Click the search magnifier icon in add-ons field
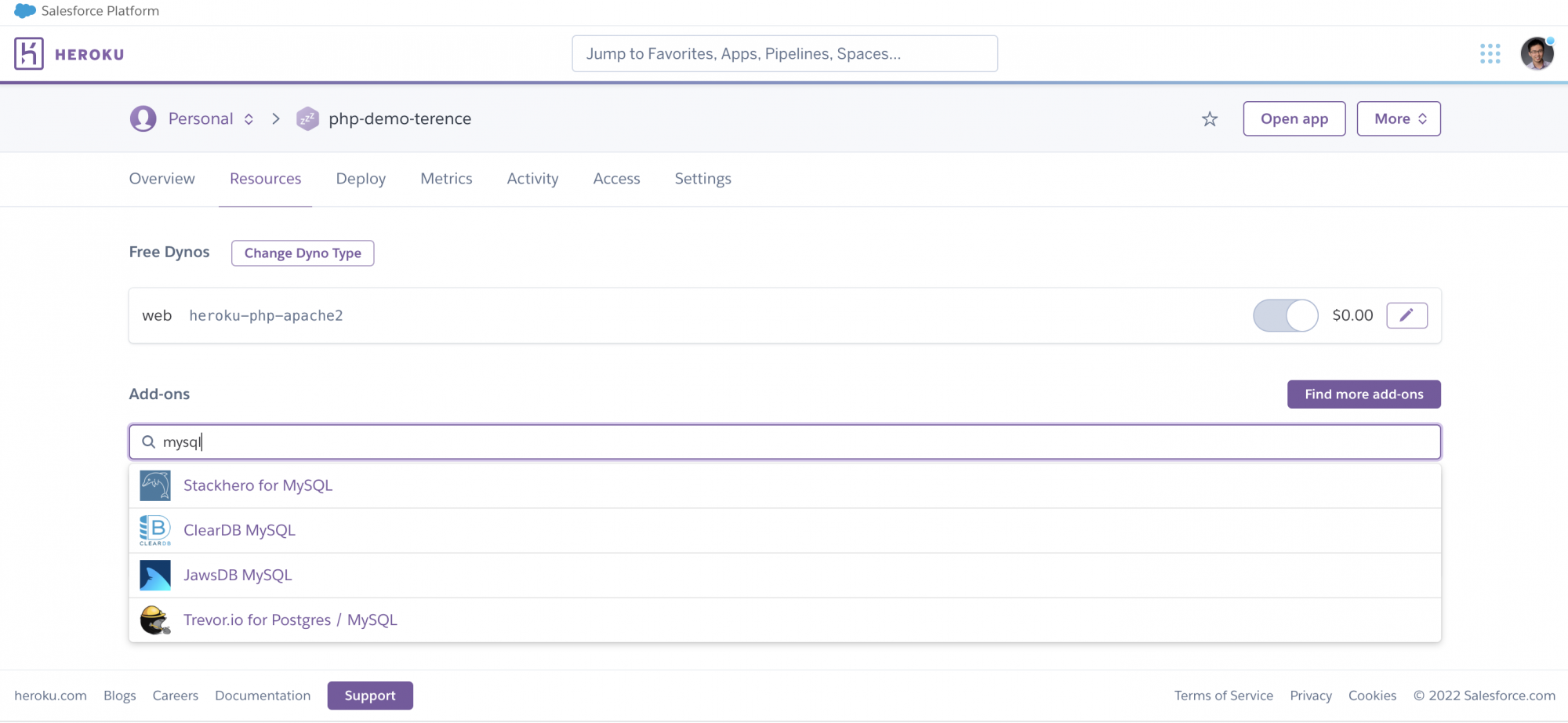This screenshot has width=1568, height=723. pos(148,442)
